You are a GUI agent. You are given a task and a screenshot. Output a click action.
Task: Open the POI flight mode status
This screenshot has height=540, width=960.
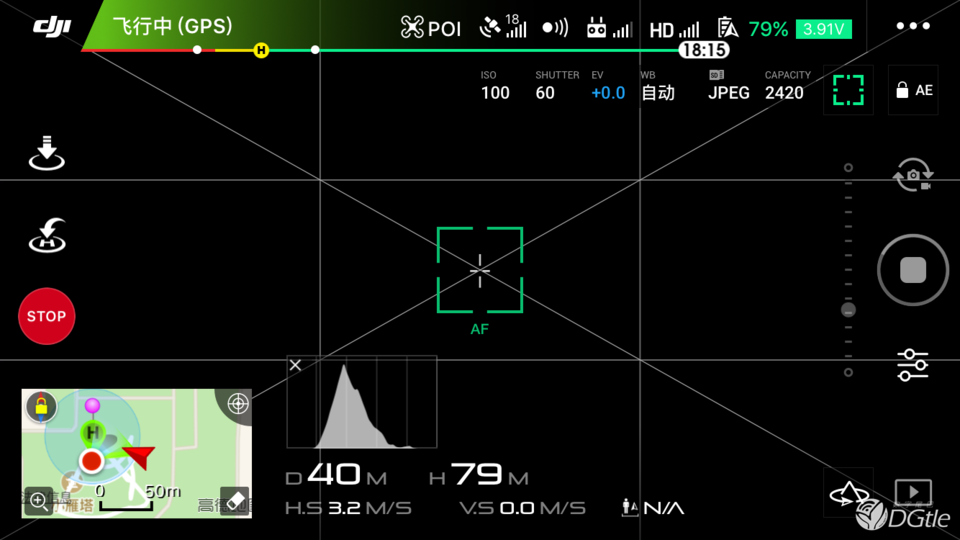point(431,28)
